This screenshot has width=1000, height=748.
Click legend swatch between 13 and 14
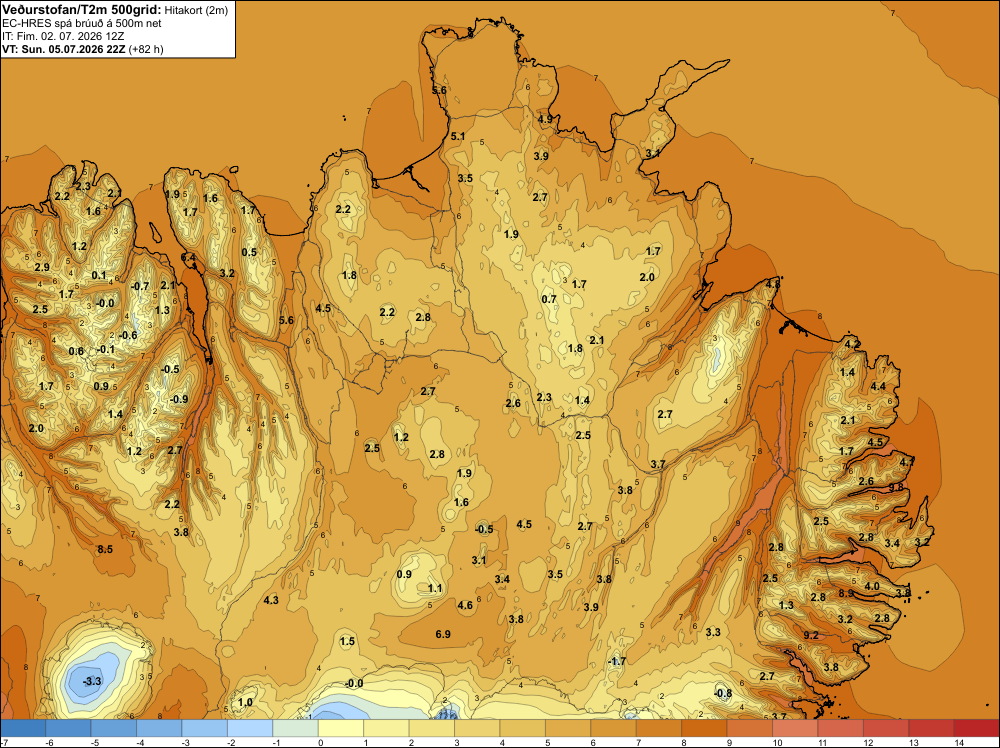pyautogui.click(x=931, y=728)
